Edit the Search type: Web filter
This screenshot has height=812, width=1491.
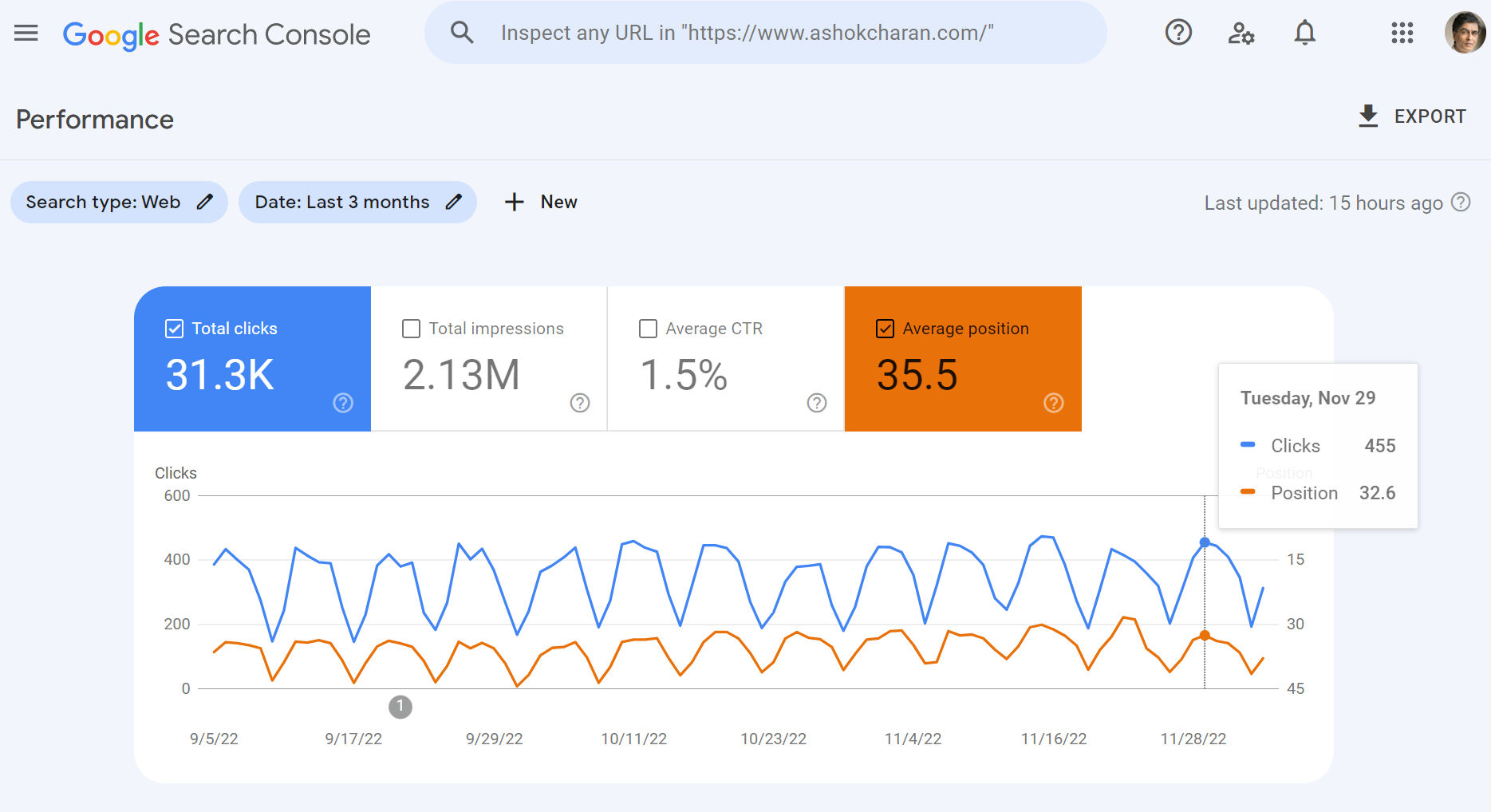pyautogui.click(x=119, y=203)
